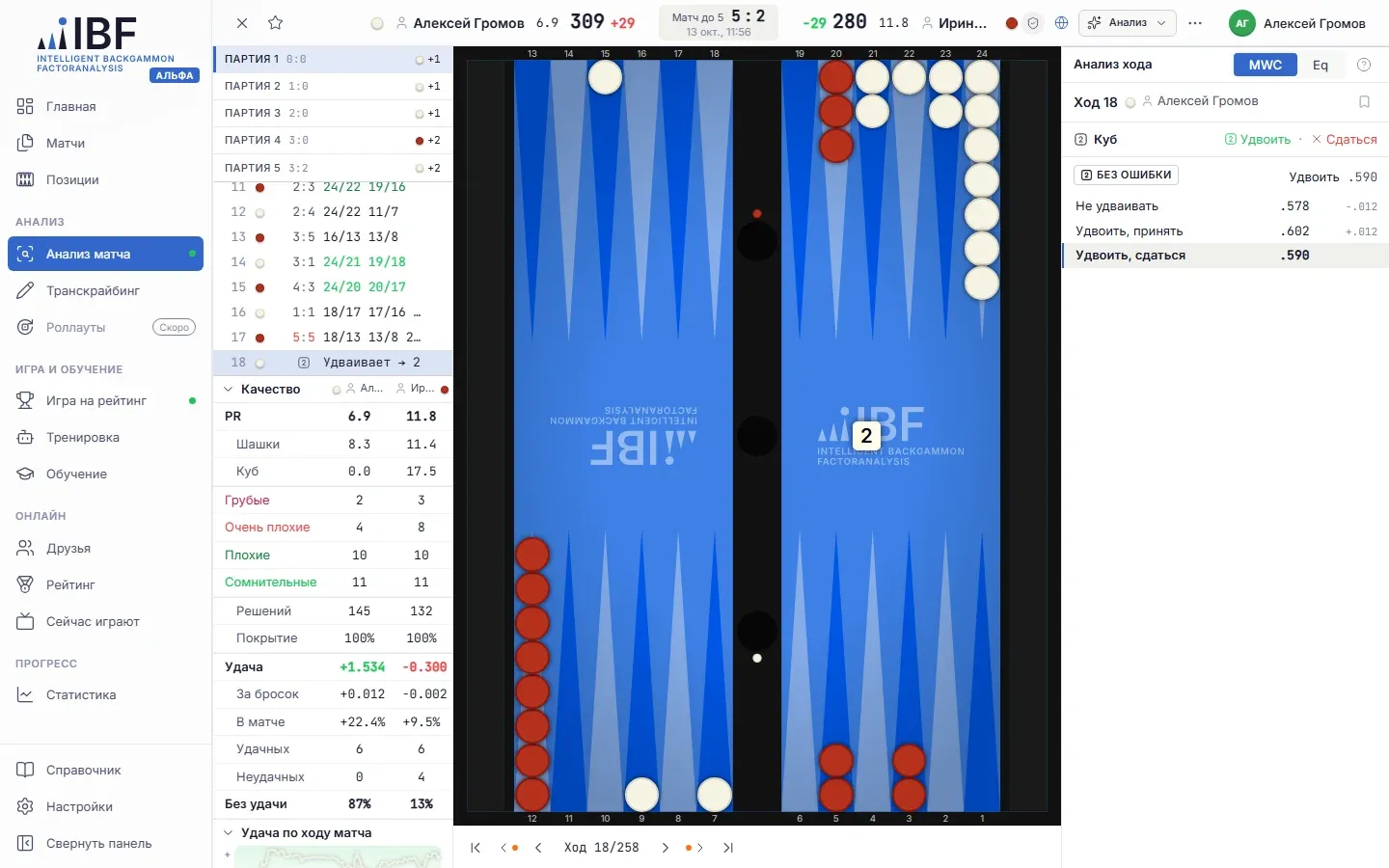Go to the next error move
The image size is (1389, 868).
pos(694,848)
